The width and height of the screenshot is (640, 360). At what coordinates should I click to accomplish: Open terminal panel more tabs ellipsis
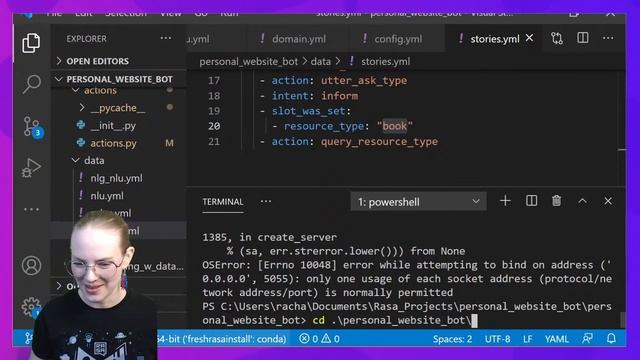pyautogui.click(x=266, y=201)
